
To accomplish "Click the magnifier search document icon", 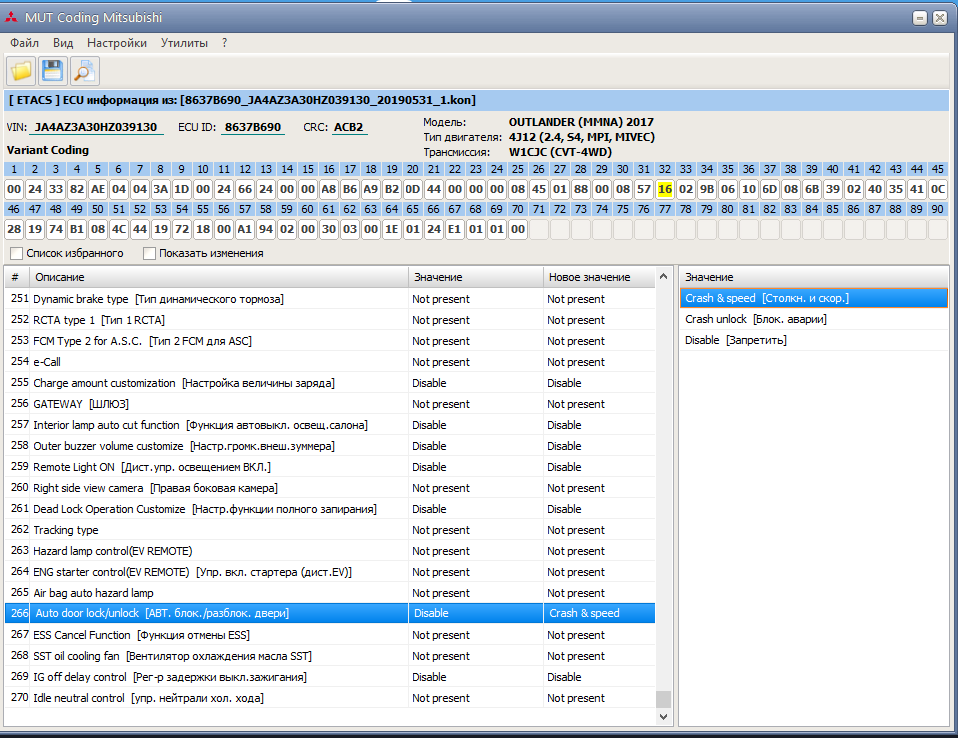I will [x=84, y=71].
